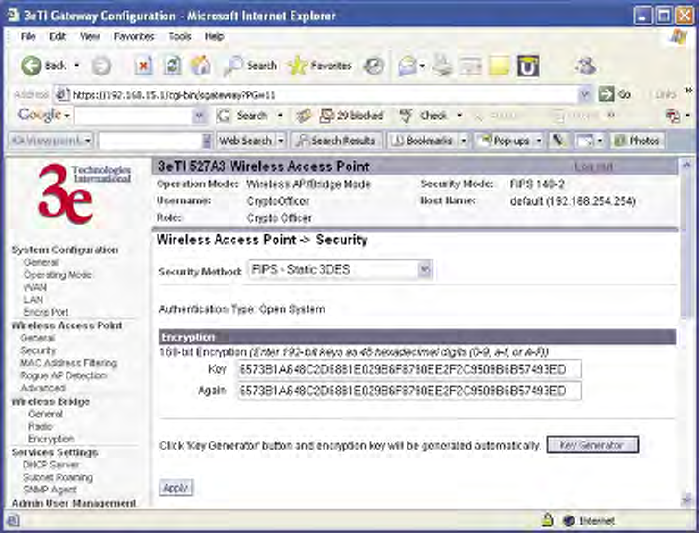Click the spell Check button in the Google toolbar
This screenshot has height=533, width=699.
pos(424,116)
